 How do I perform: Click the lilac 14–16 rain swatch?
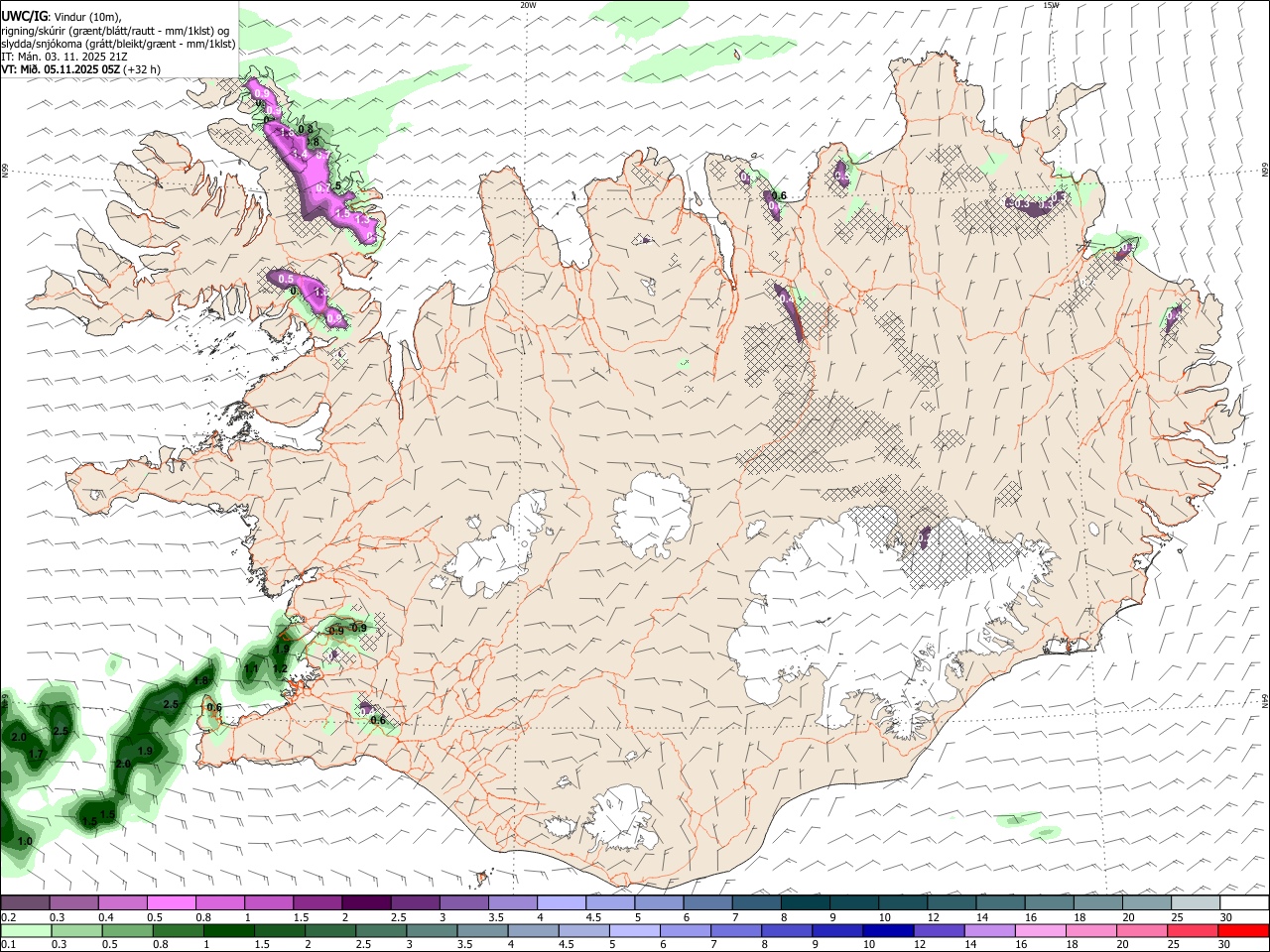point(990,931)
